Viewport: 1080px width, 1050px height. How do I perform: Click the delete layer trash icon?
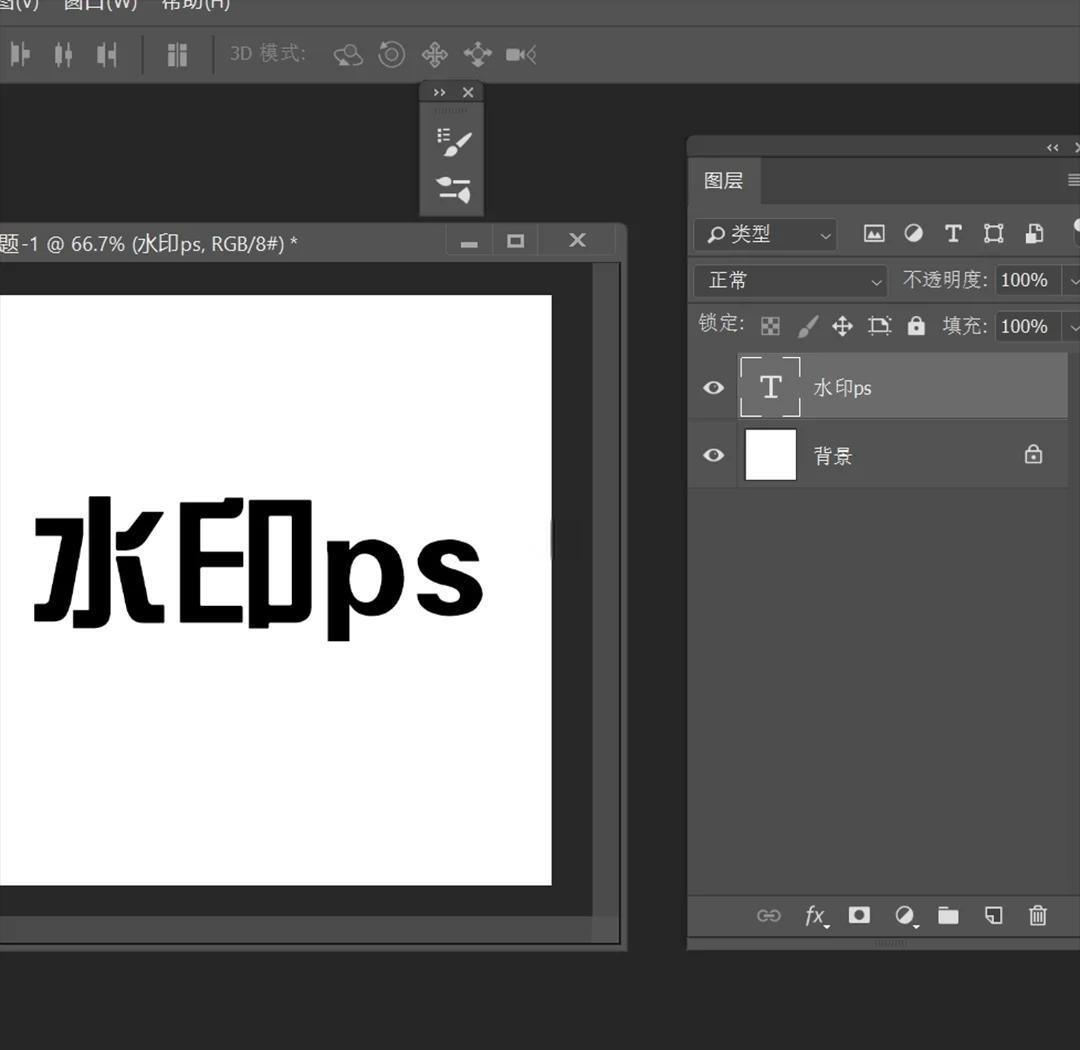(x=1038, y=915)
